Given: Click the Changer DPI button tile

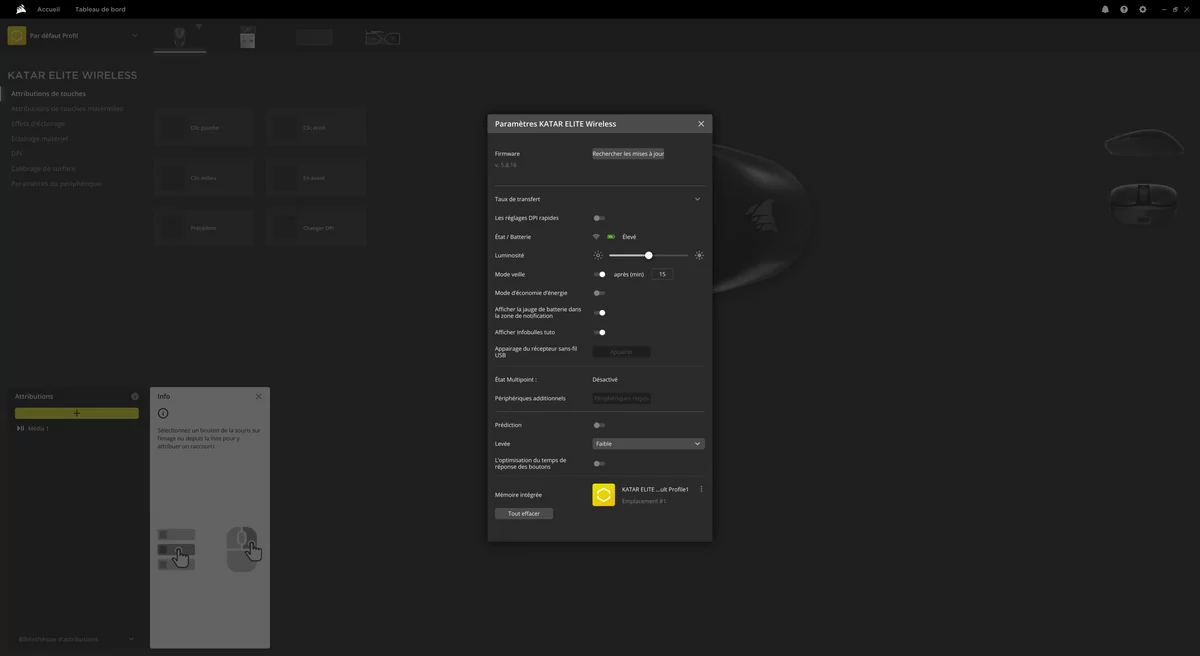Looking at the screenshot, I should pos(316,228).
